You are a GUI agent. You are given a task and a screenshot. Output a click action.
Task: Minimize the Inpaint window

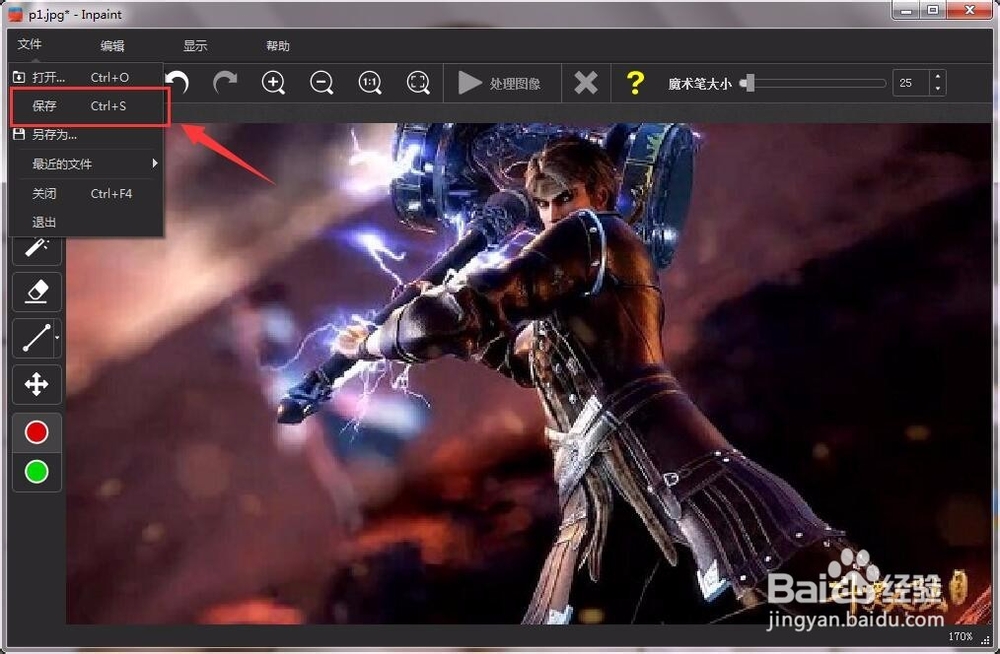pos(906,10)
